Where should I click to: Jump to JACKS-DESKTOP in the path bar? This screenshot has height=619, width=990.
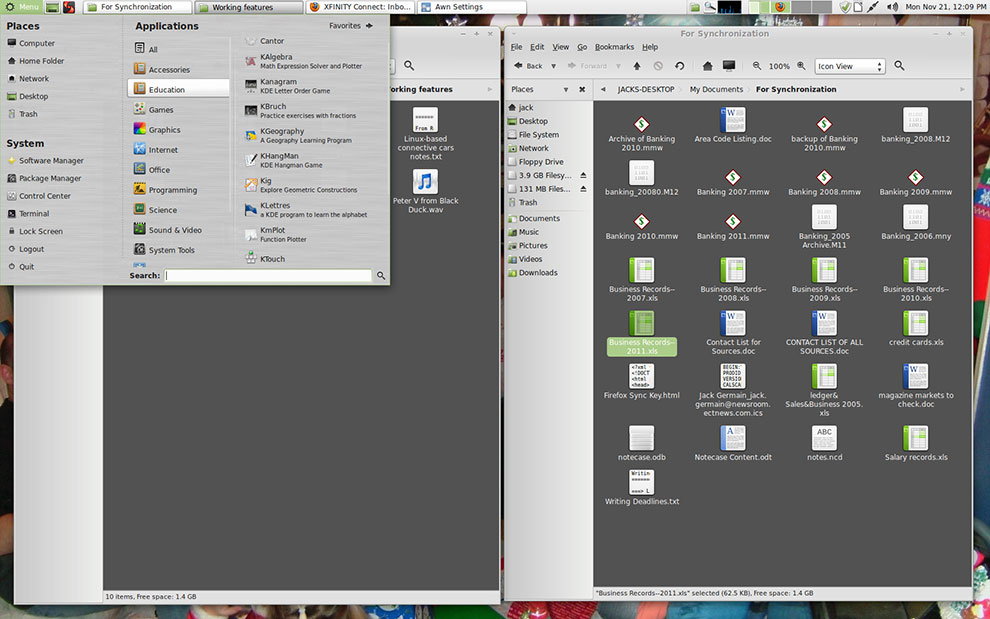click(646, 90)
